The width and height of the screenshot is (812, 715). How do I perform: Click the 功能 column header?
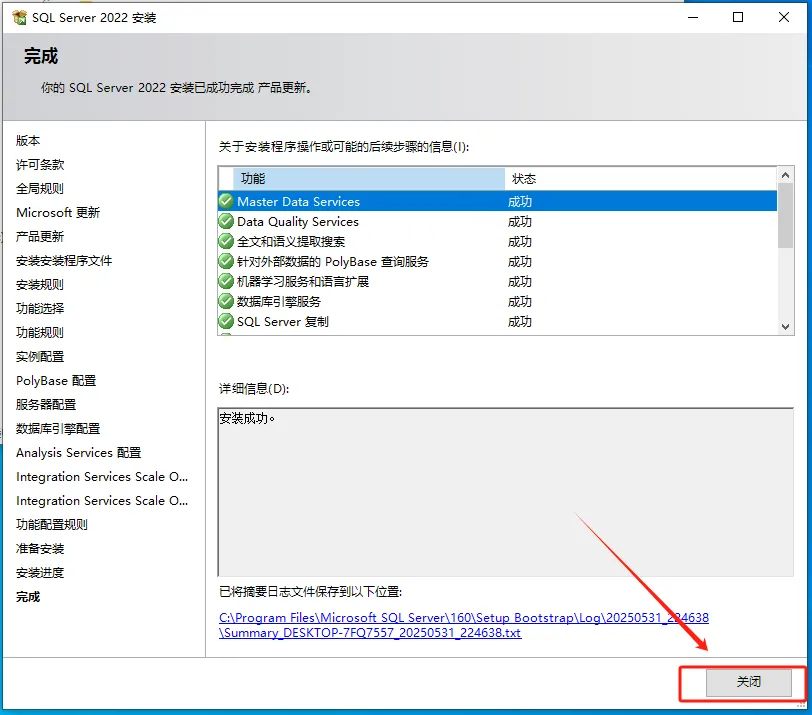369,179
